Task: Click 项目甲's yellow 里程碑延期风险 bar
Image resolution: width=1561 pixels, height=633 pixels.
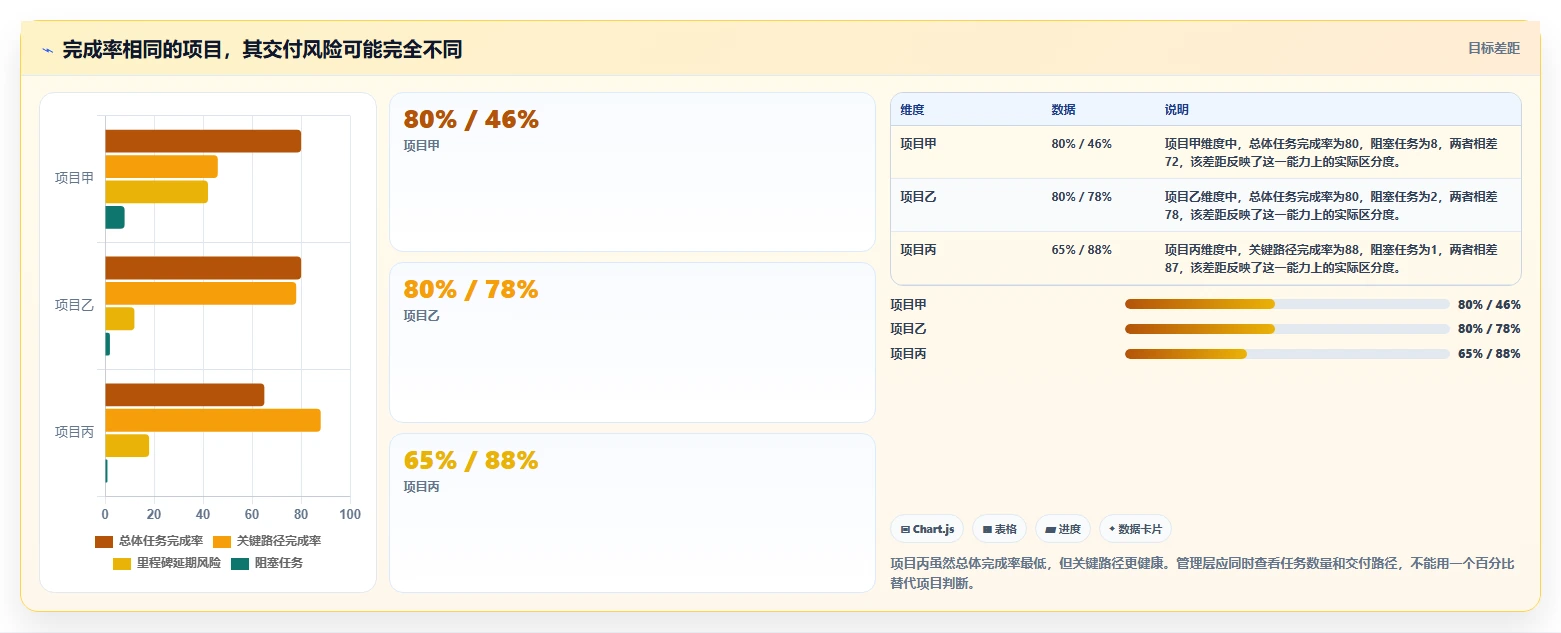Action: 156,192
